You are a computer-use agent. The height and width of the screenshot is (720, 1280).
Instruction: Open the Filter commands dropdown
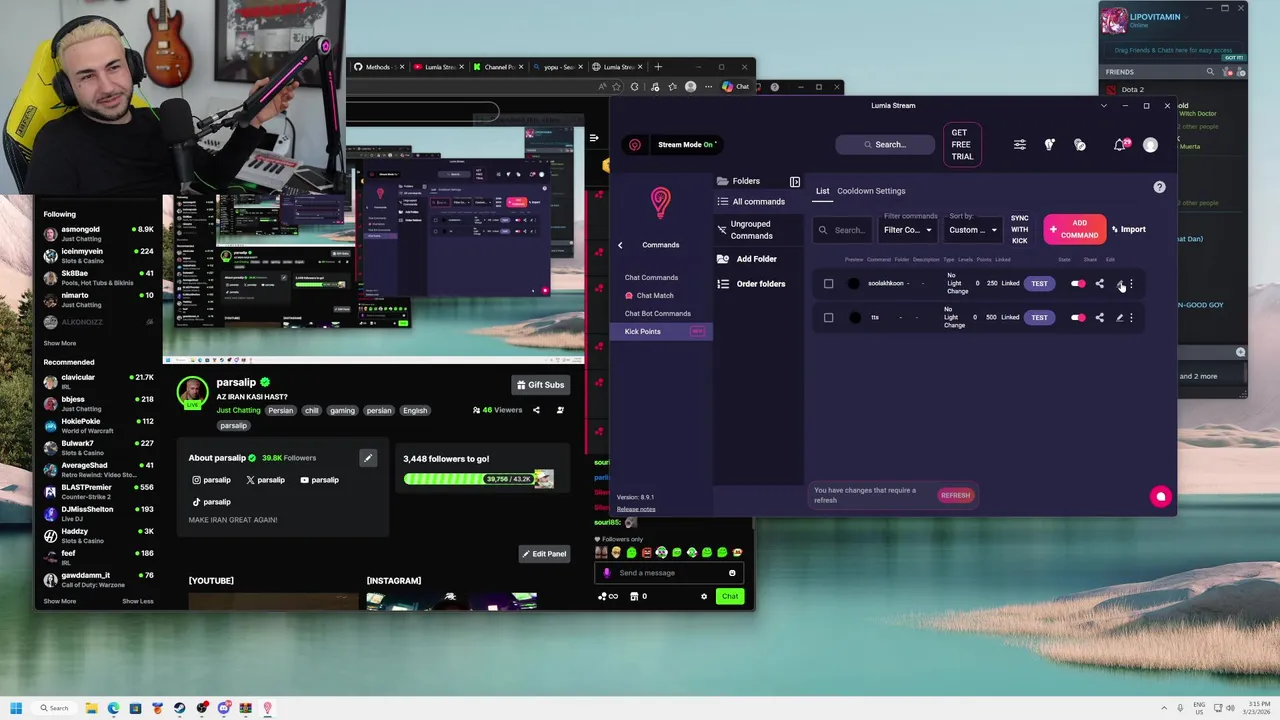pyautogui.click(x=907, y=230)
